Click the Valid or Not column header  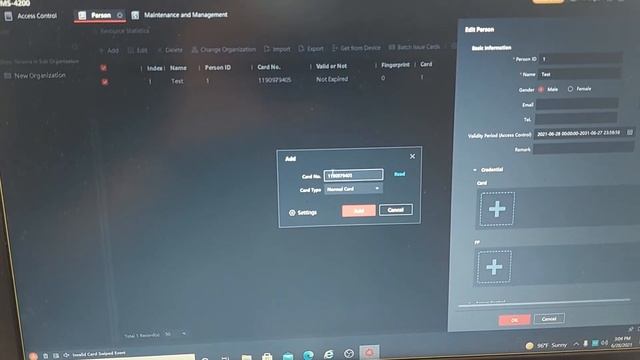pos(331,66)
